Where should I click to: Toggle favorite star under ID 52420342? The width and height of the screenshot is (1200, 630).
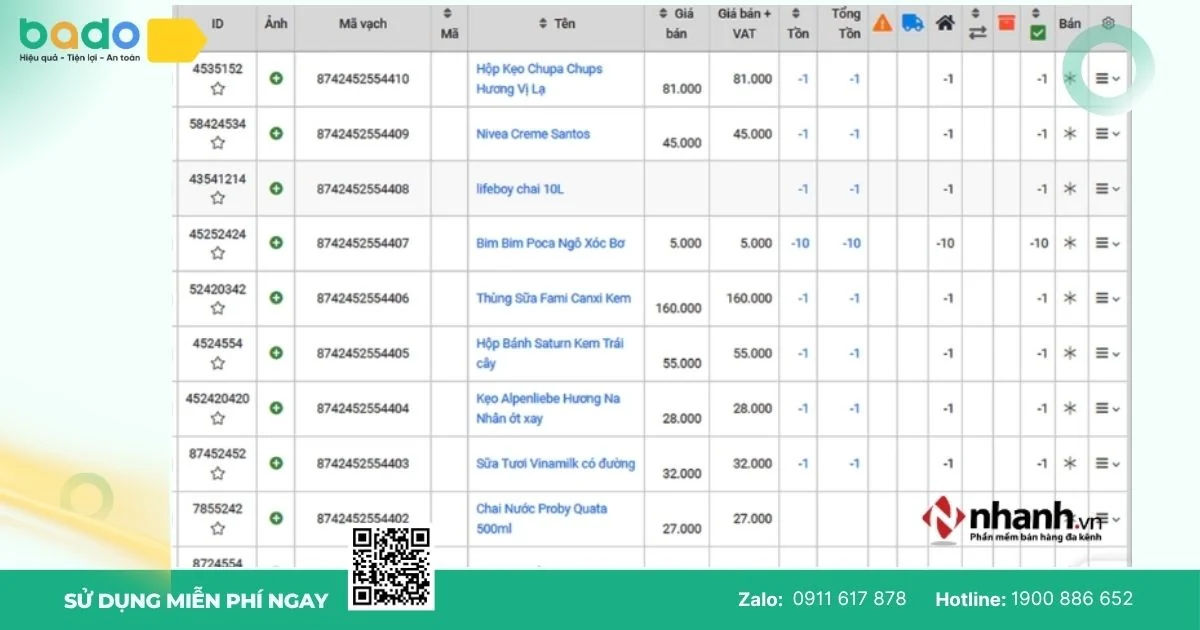(217, 309)
